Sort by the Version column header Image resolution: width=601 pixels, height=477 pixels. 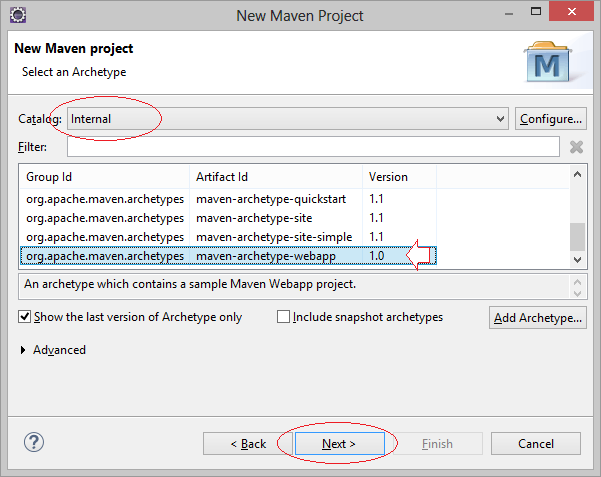coord(399,177)
